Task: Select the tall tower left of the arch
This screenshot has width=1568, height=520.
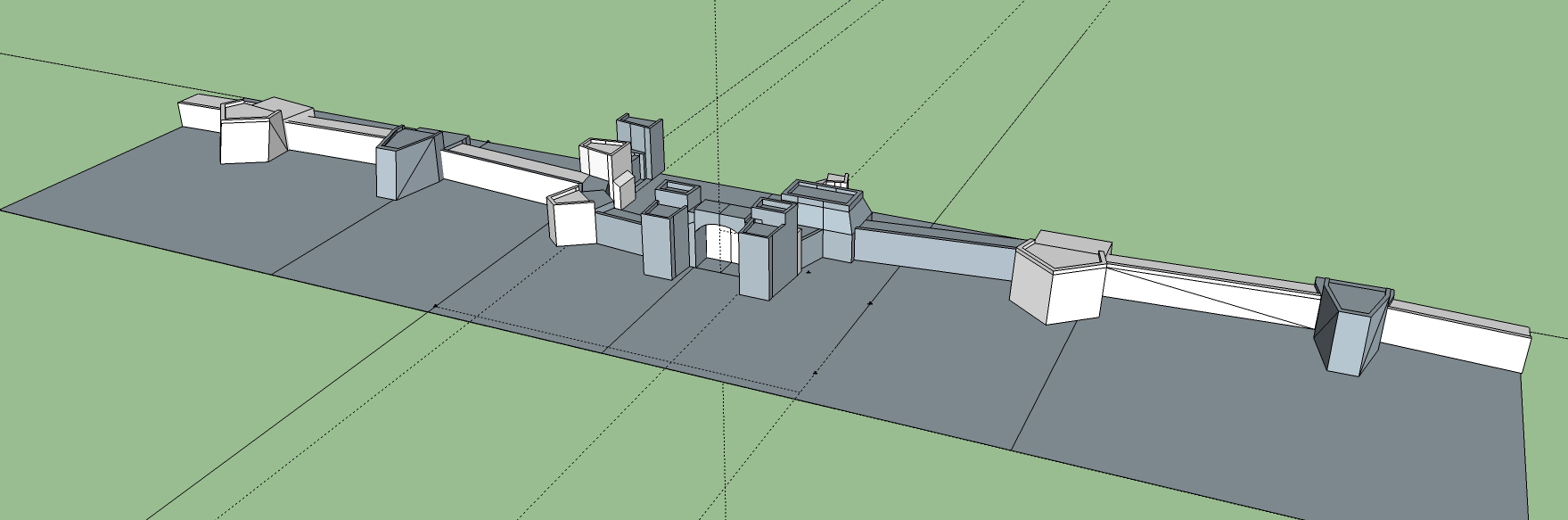Action: click(x=661, y=243)
